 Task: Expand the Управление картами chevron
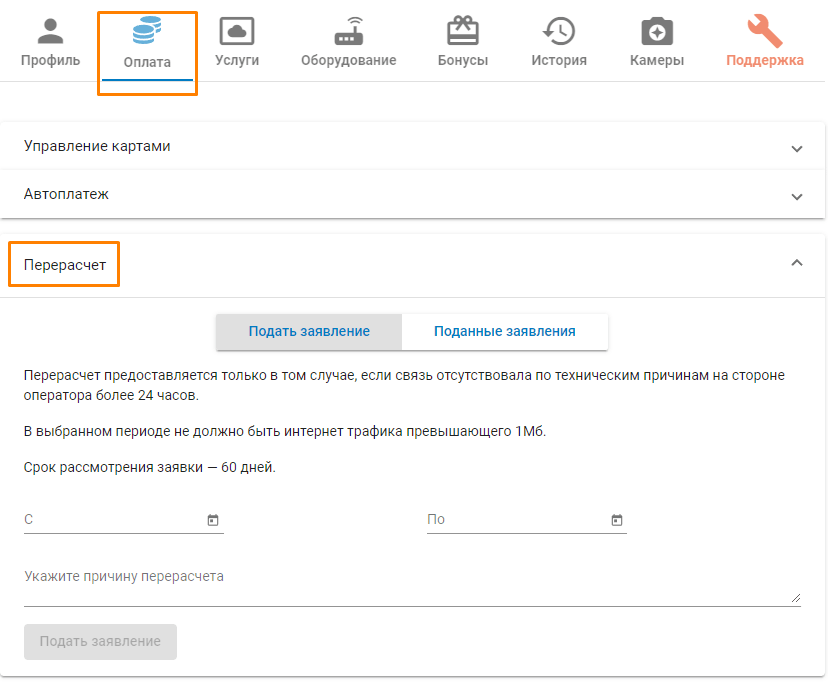tap(797, 149)
